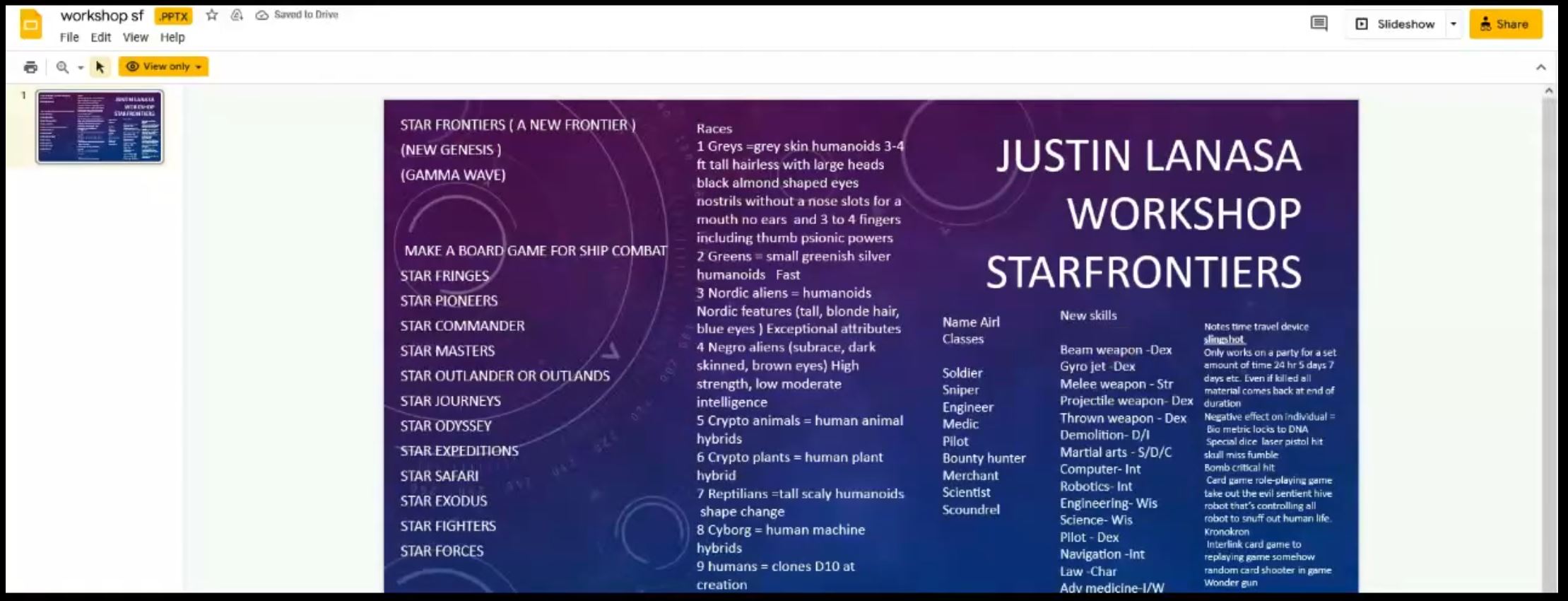Image resolution: width=1568 pixels, height=601 pixels.
Task: Print the presentation using the printer icon
Action: click(30, 67)
